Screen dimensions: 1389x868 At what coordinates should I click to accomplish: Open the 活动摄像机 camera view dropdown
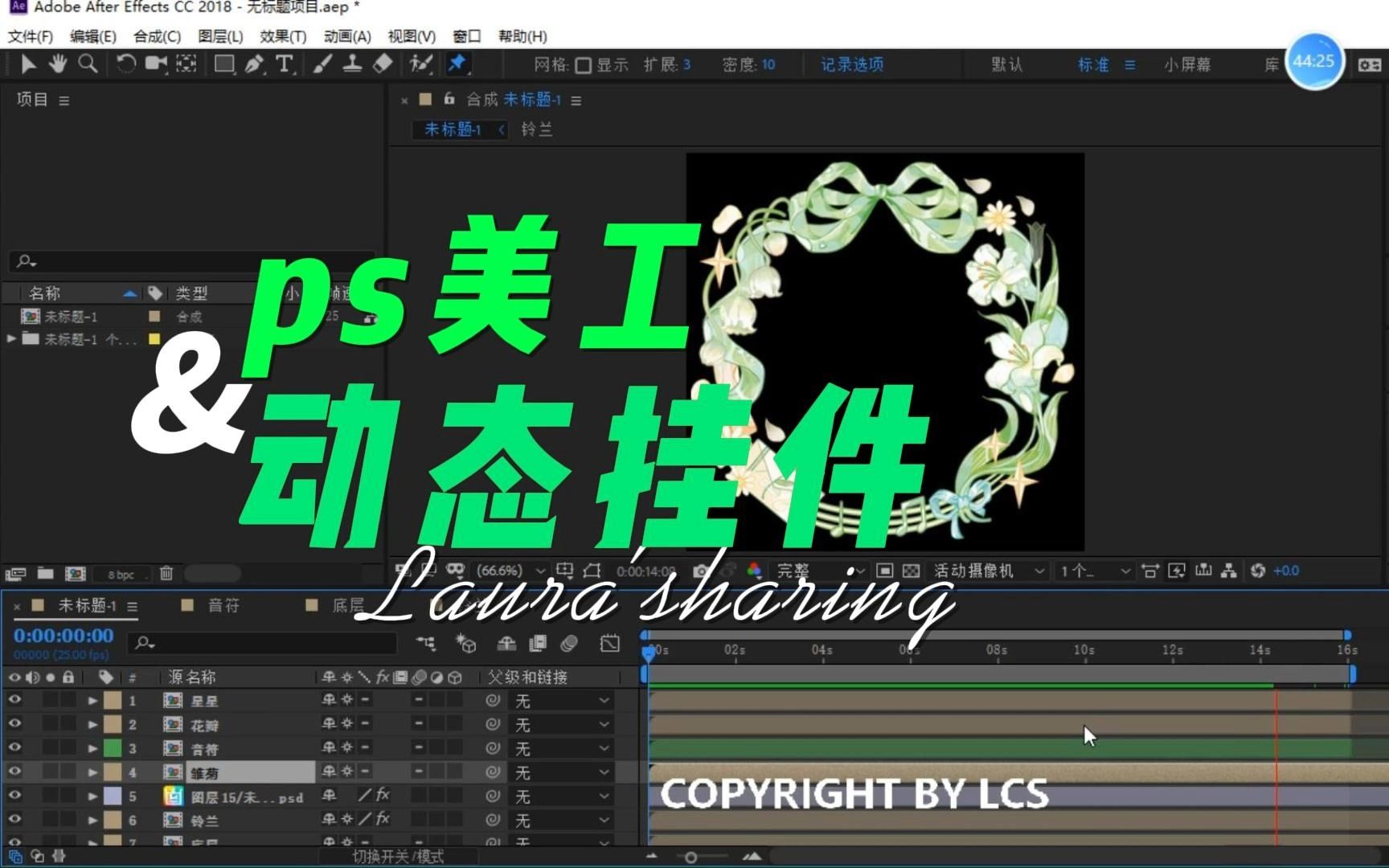coord(989,571)
